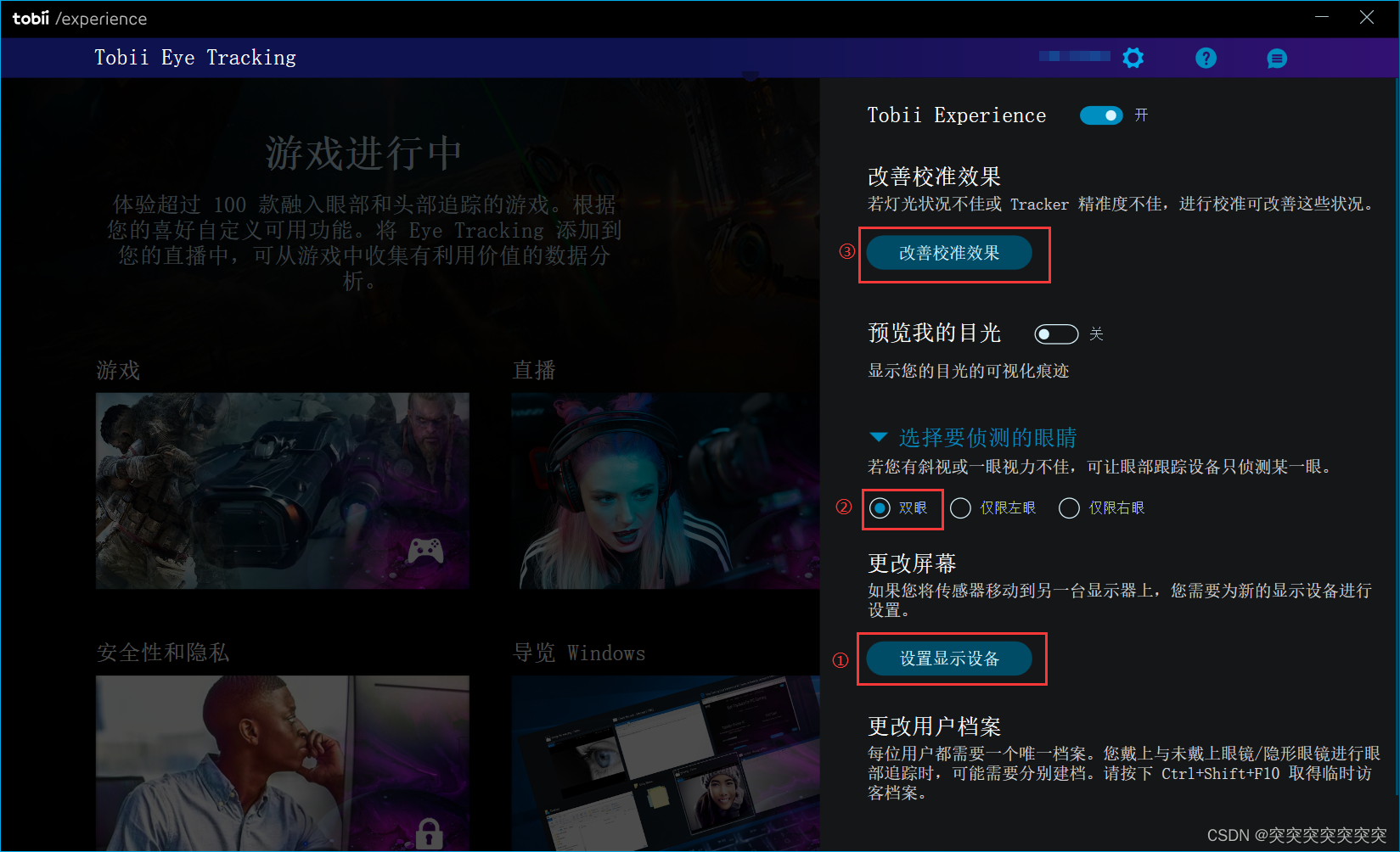Click the 更改屏幕 heading

point(912,563)
